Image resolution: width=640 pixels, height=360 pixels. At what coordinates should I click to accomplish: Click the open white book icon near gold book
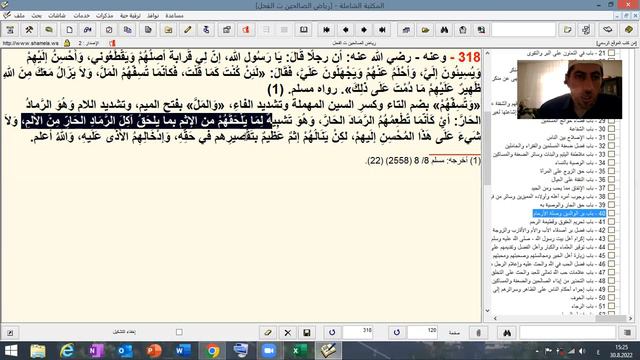608,30
